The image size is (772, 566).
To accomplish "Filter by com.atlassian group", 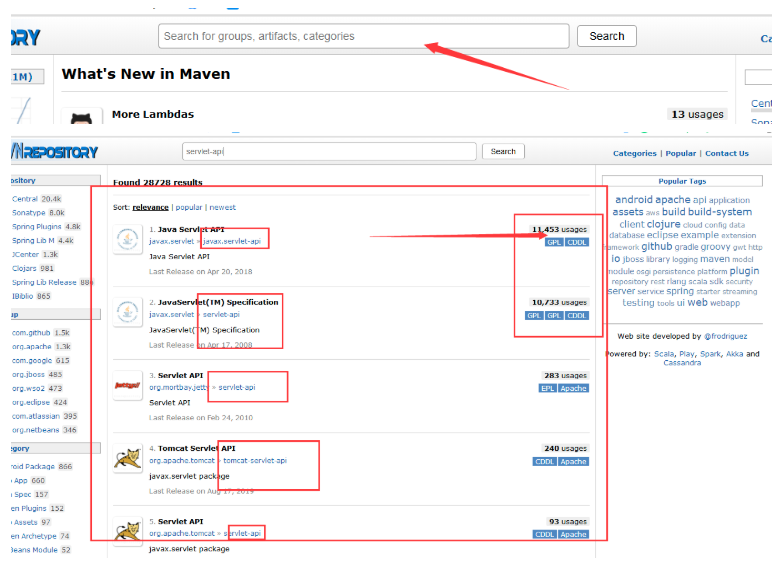I will (35, 416).
